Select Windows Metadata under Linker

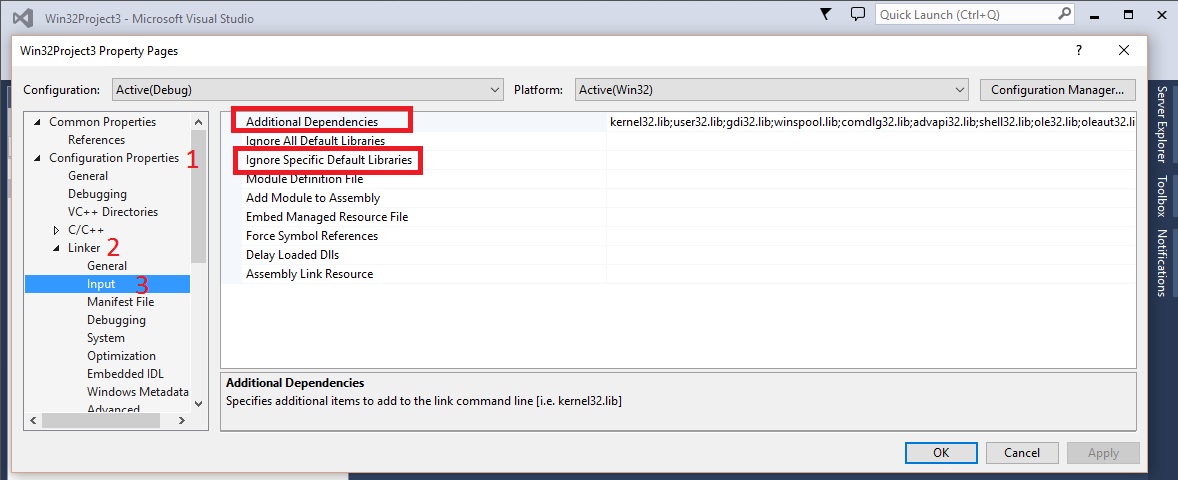(137, 392)
